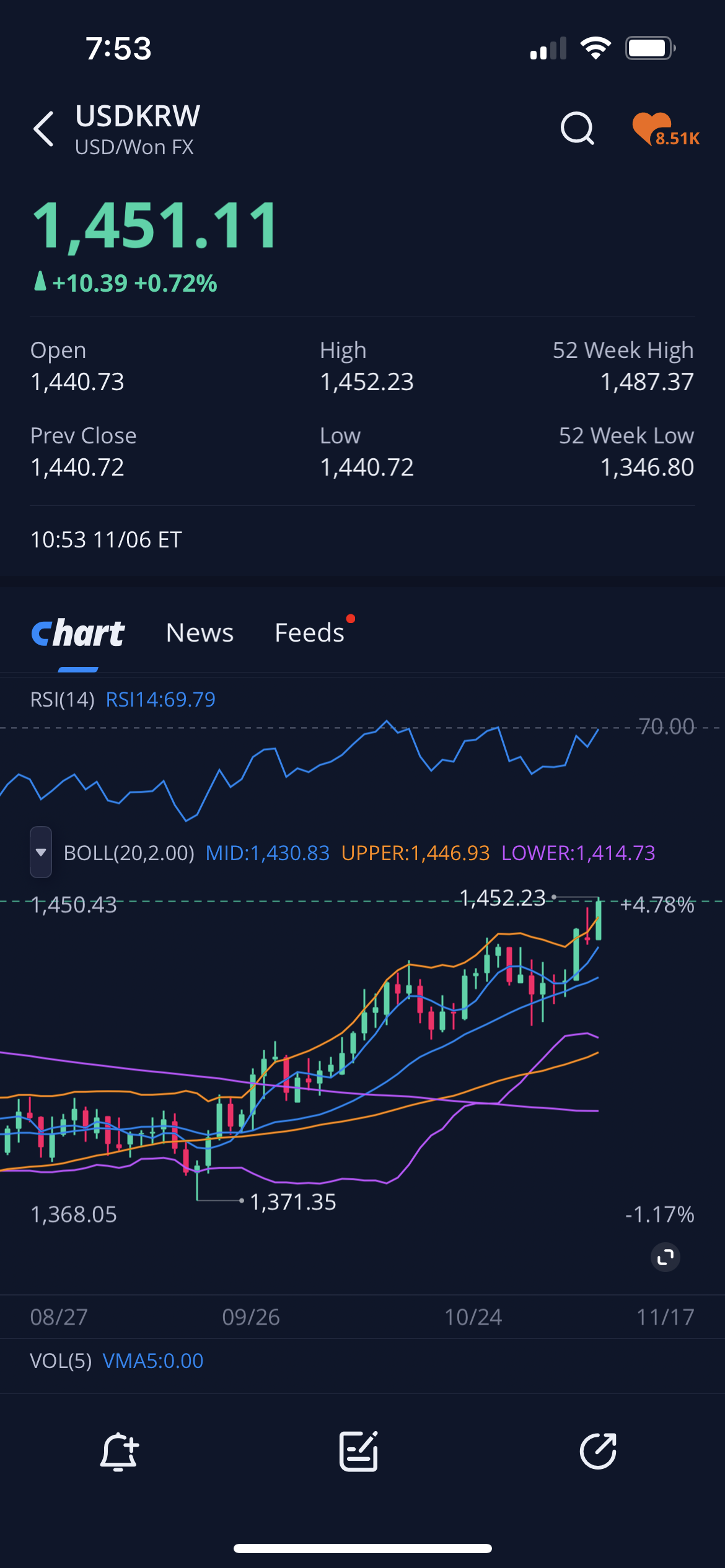Tap the 1,451.11 current price
Screen dimensions: 725x1568
[156, 226]
